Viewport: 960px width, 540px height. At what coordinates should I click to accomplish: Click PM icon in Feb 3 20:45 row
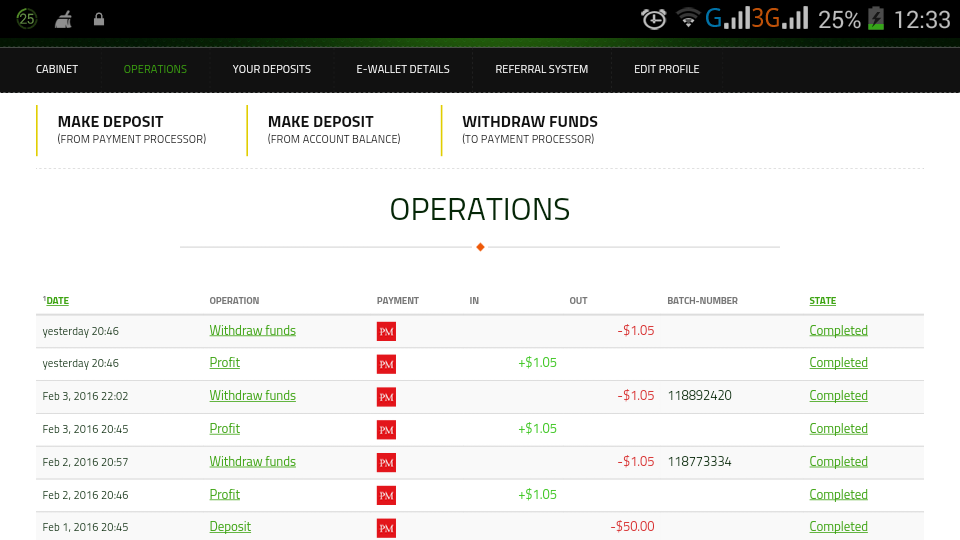click(386, 429)
